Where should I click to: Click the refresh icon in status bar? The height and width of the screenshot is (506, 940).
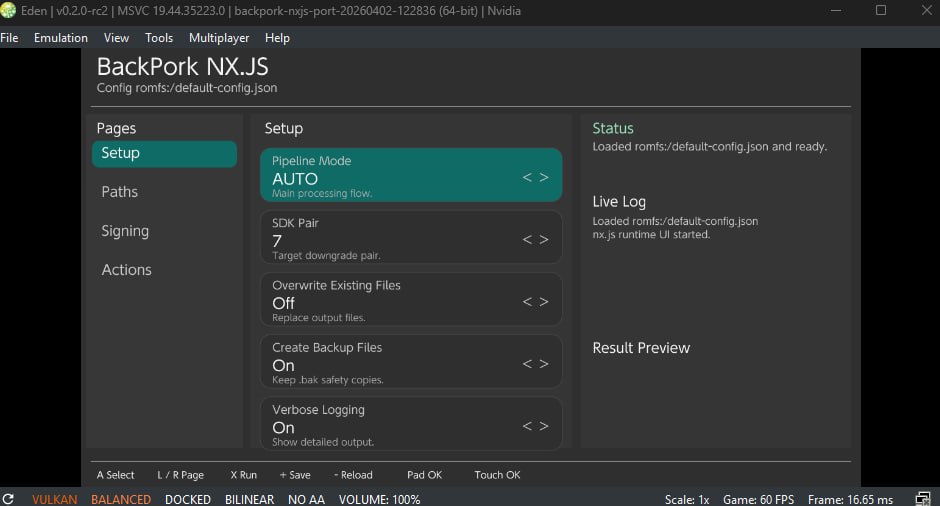(8, 499)
